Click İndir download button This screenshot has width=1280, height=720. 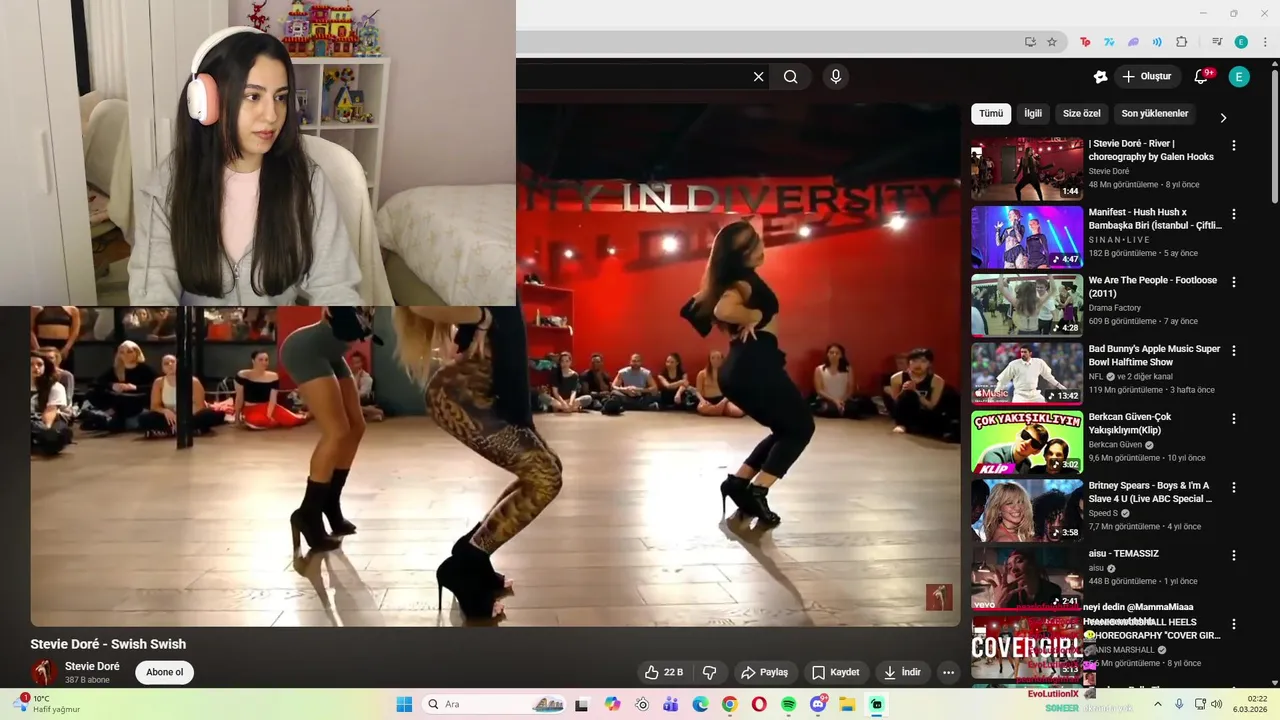(902, 672)
